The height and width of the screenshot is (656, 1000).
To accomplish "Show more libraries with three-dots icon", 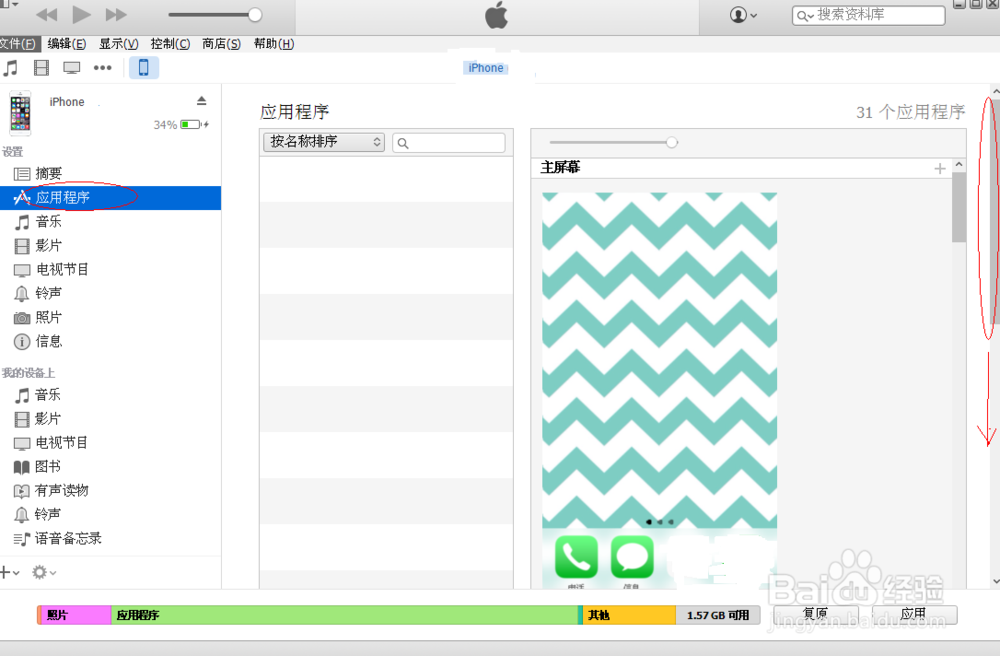I will [103, 68].
